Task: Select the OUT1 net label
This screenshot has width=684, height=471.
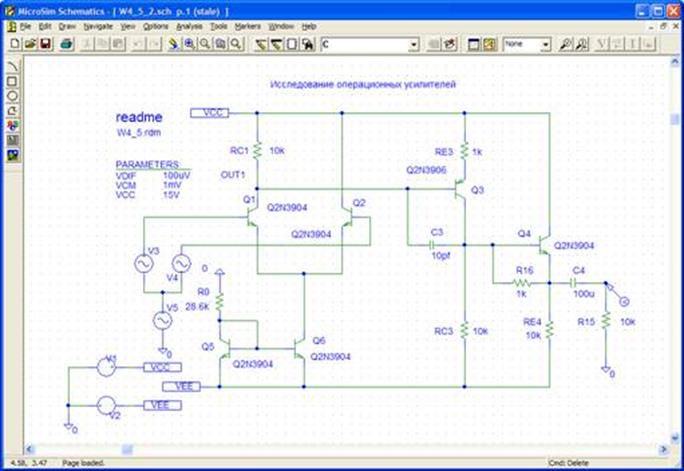Action: point(233,175)
